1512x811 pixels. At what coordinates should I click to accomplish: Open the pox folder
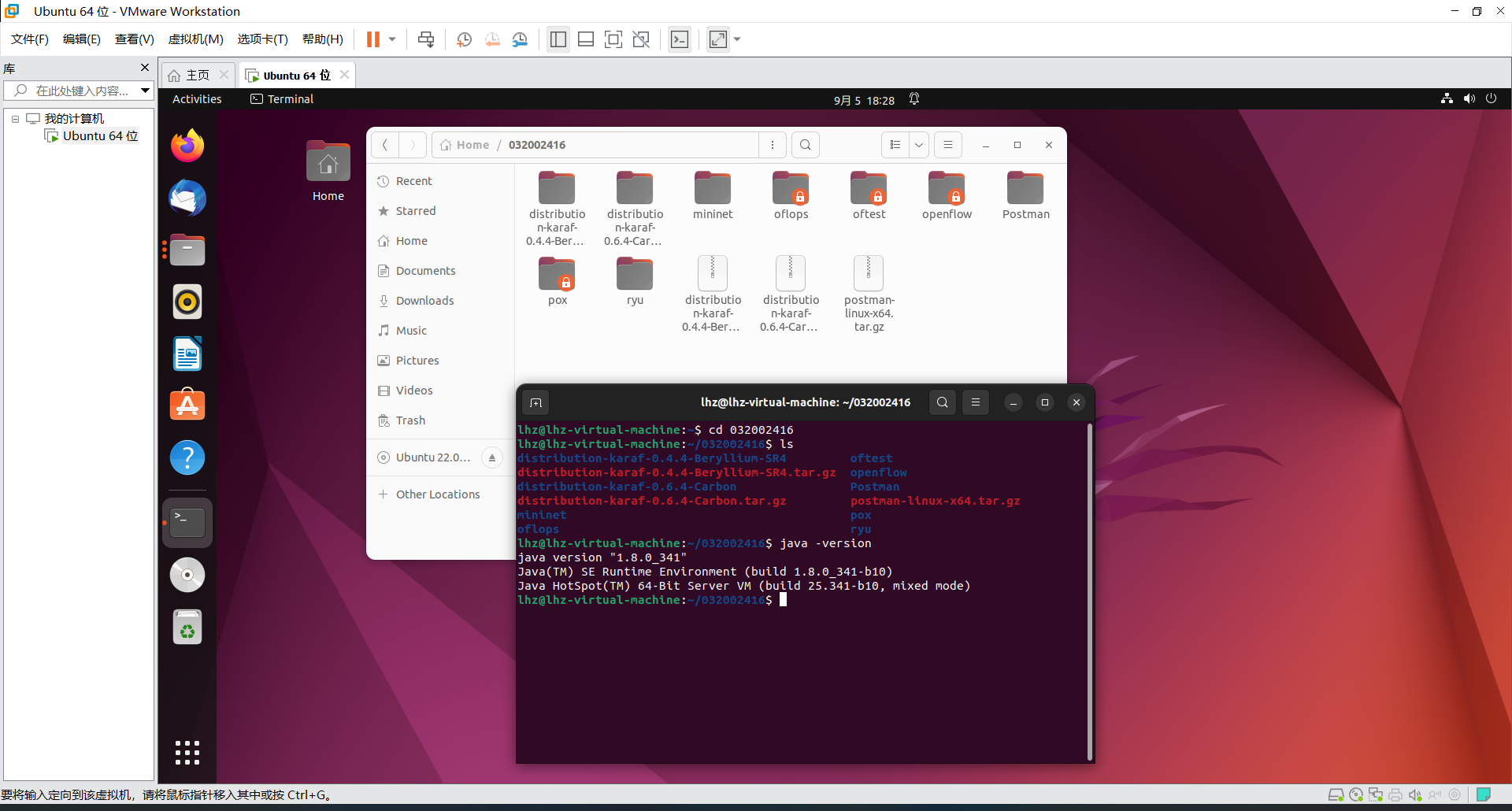(558, 281)
